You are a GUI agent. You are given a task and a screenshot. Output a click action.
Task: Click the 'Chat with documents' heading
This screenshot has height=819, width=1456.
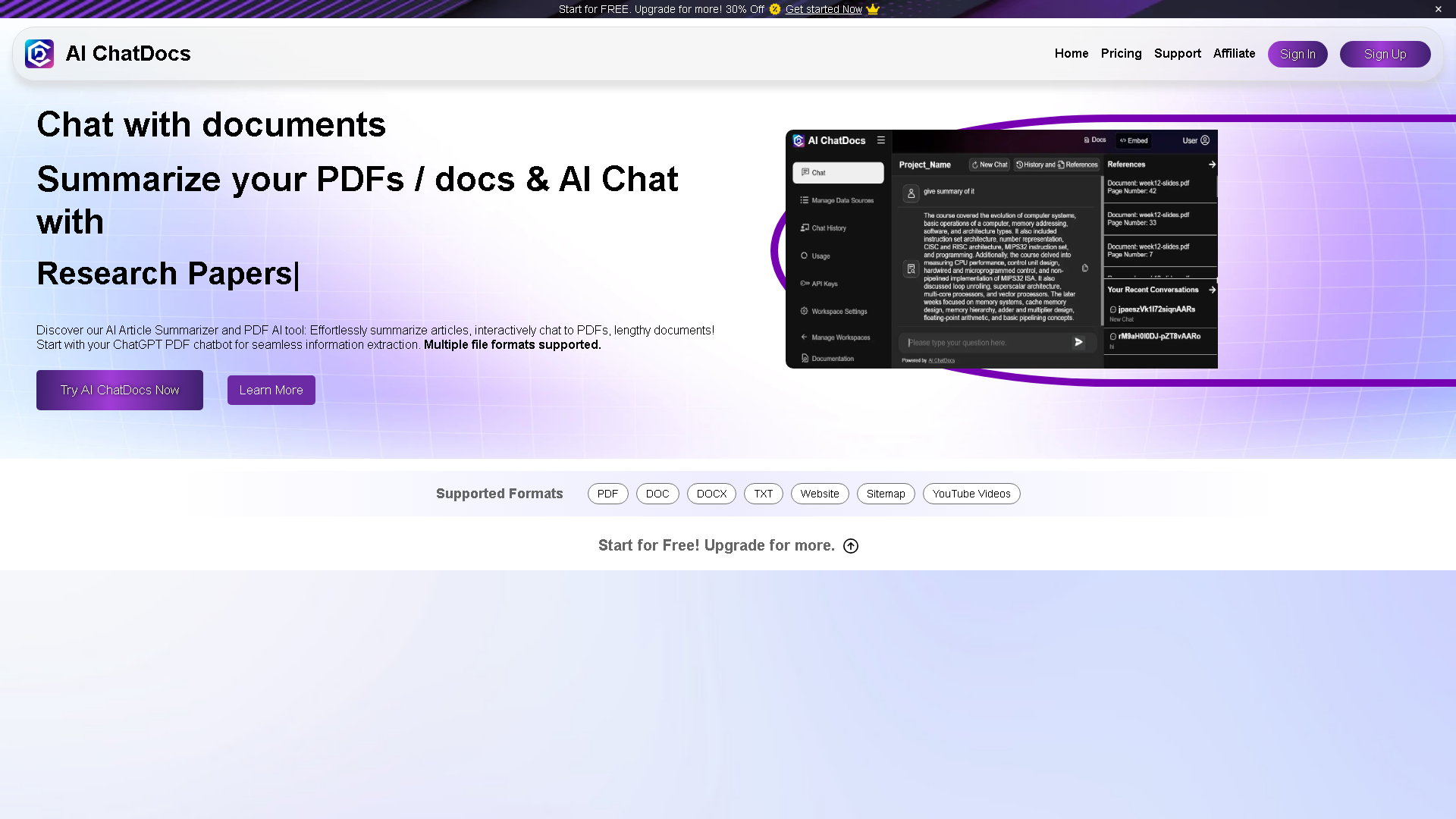[x=211, y=124]
